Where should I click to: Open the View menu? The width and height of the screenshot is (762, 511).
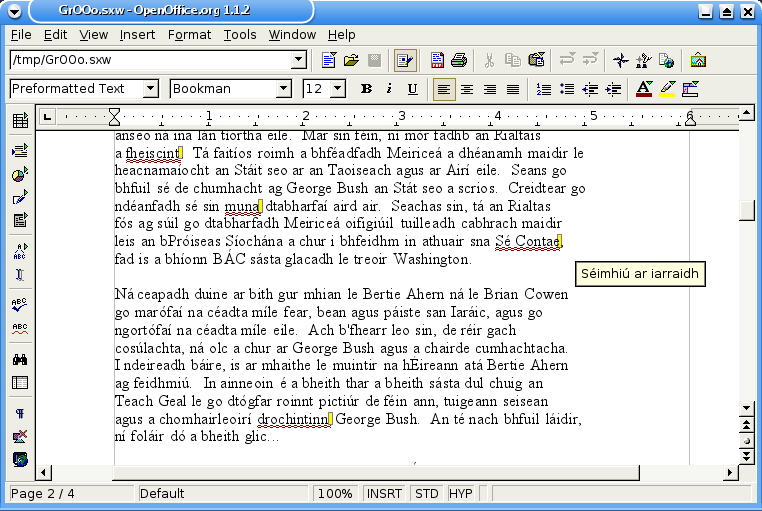(x=93, y=35)
